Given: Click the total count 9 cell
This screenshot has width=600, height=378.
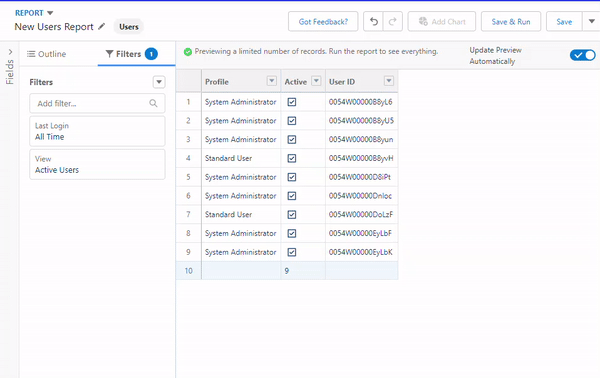Looking at the screenshot, I should 303,271.
